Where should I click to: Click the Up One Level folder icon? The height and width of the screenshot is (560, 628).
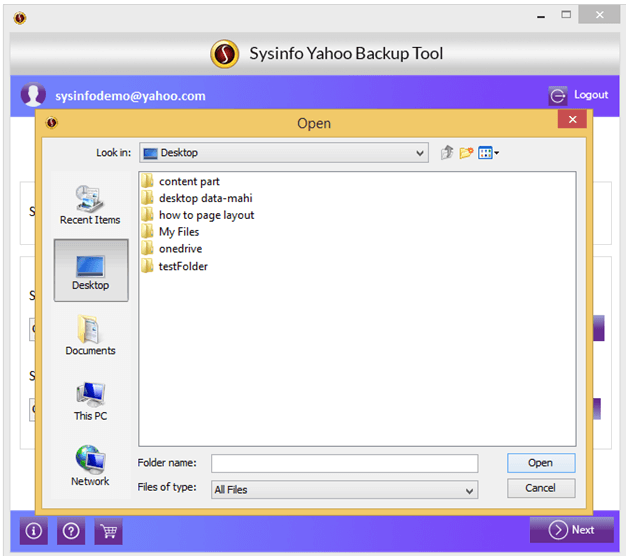click(x=447, y=153)
